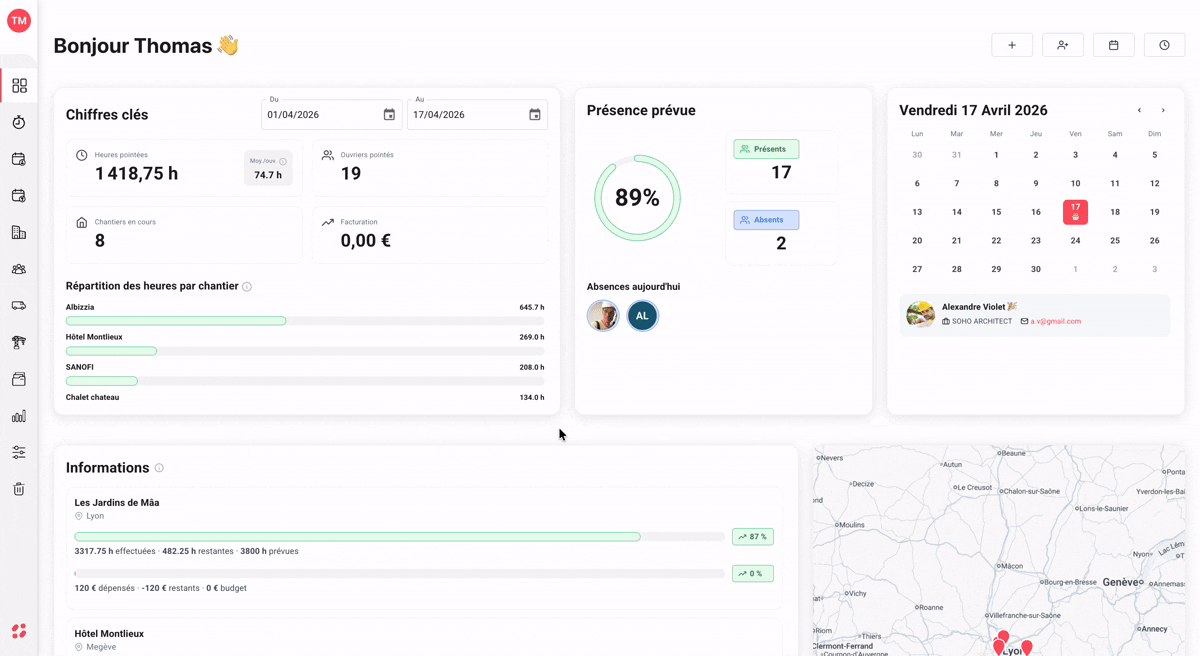Open the dashboard grid icon in sidebar
The width and height of the screenshot is (1200, 656).
click(19, 86)
